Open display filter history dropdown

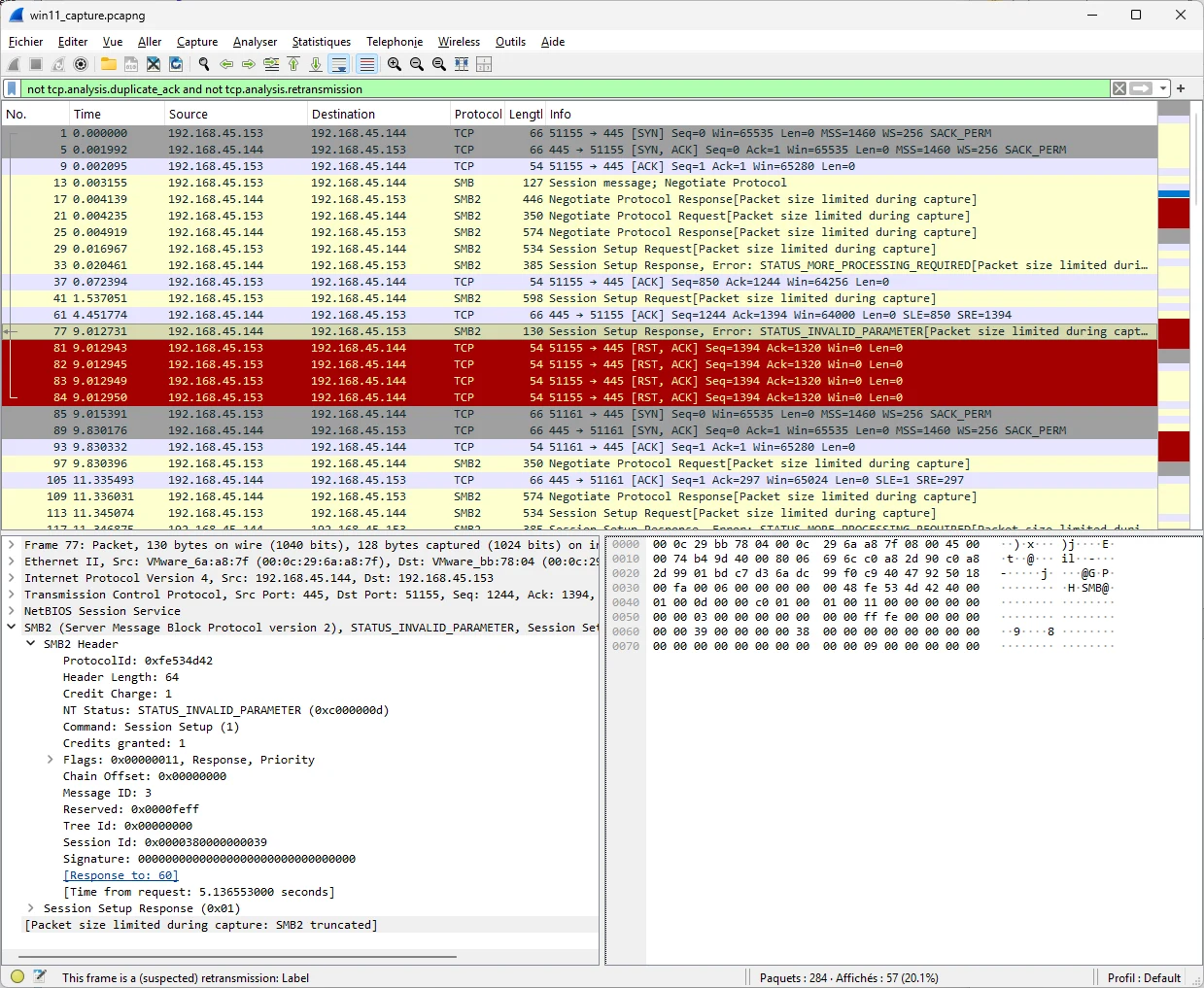[x=1163, y=88]
